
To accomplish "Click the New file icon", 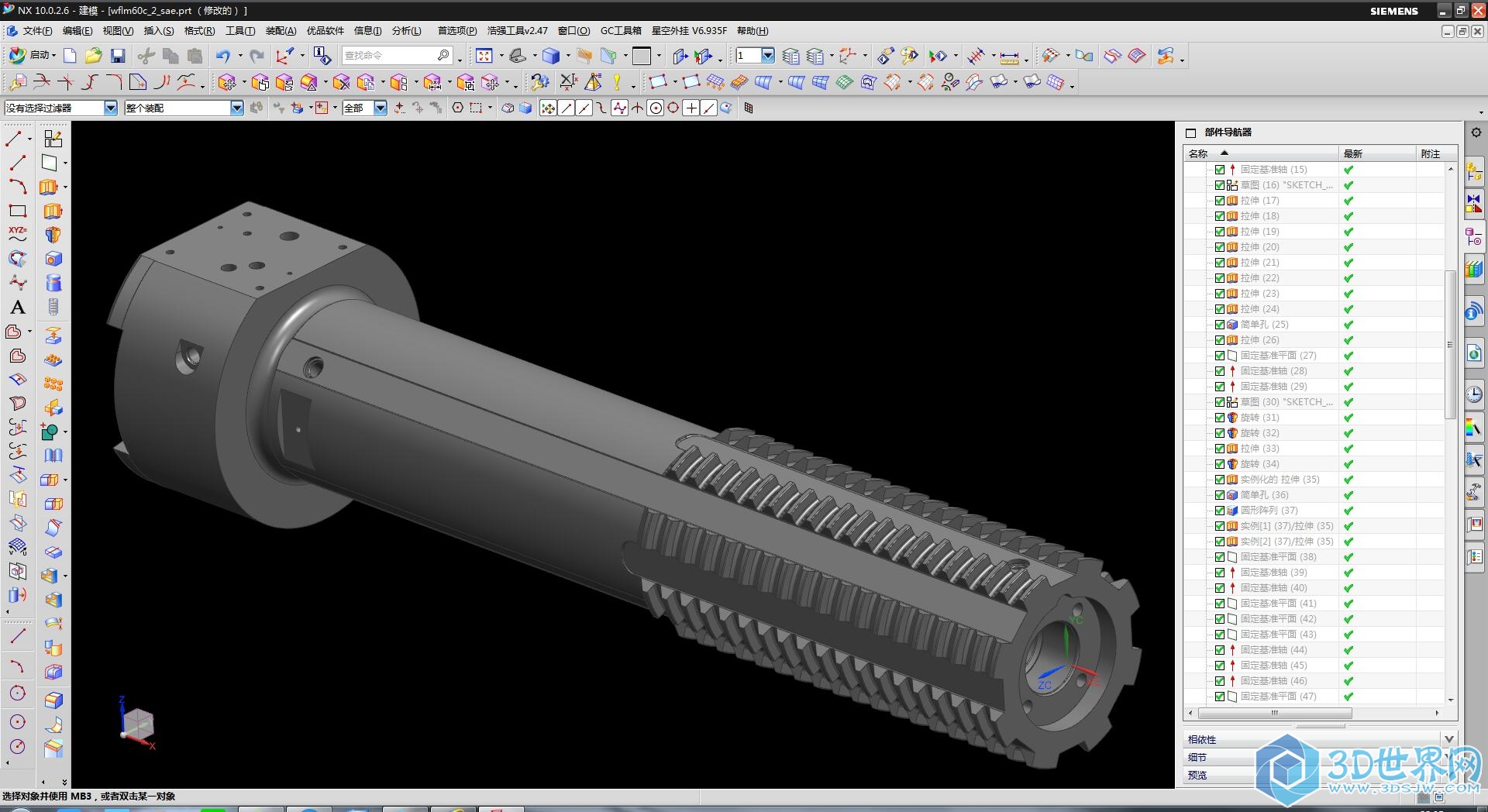I will (70, 56).
